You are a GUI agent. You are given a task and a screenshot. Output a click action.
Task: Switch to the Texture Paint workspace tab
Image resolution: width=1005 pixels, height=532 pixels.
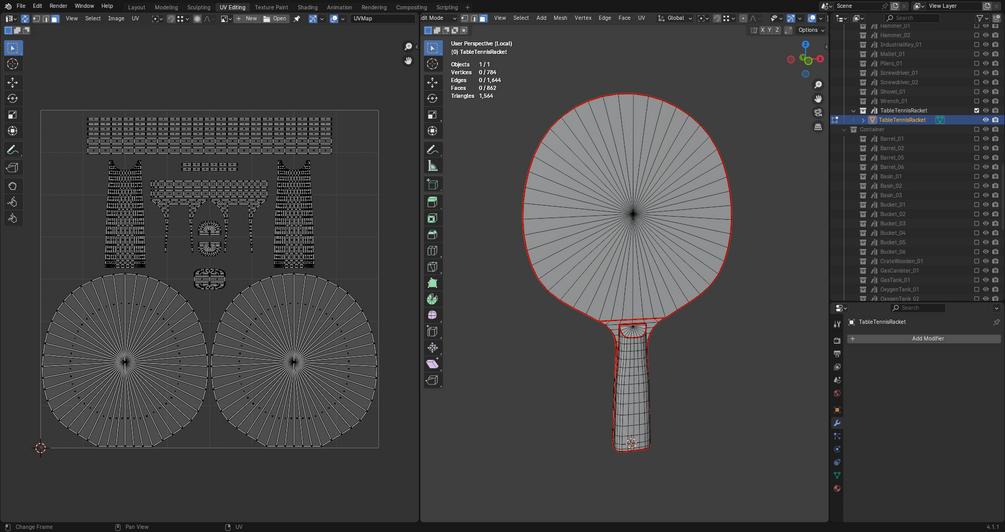click(x=271, y=7)
